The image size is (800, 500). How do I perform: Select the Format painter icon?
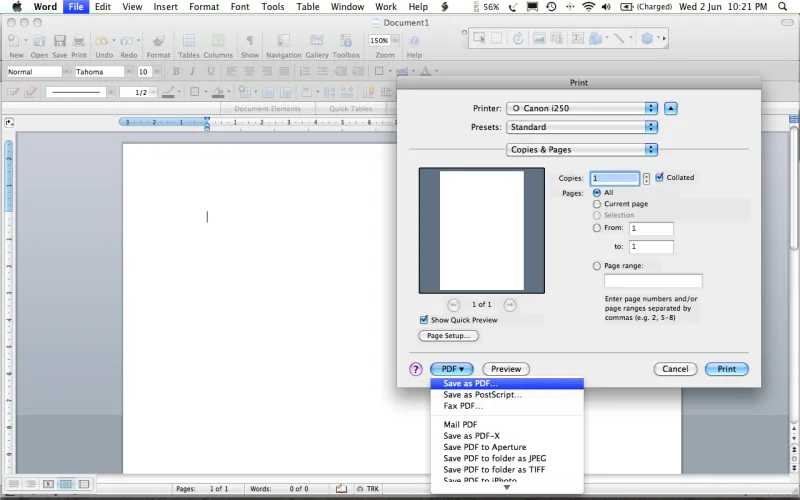click(159, 41)
